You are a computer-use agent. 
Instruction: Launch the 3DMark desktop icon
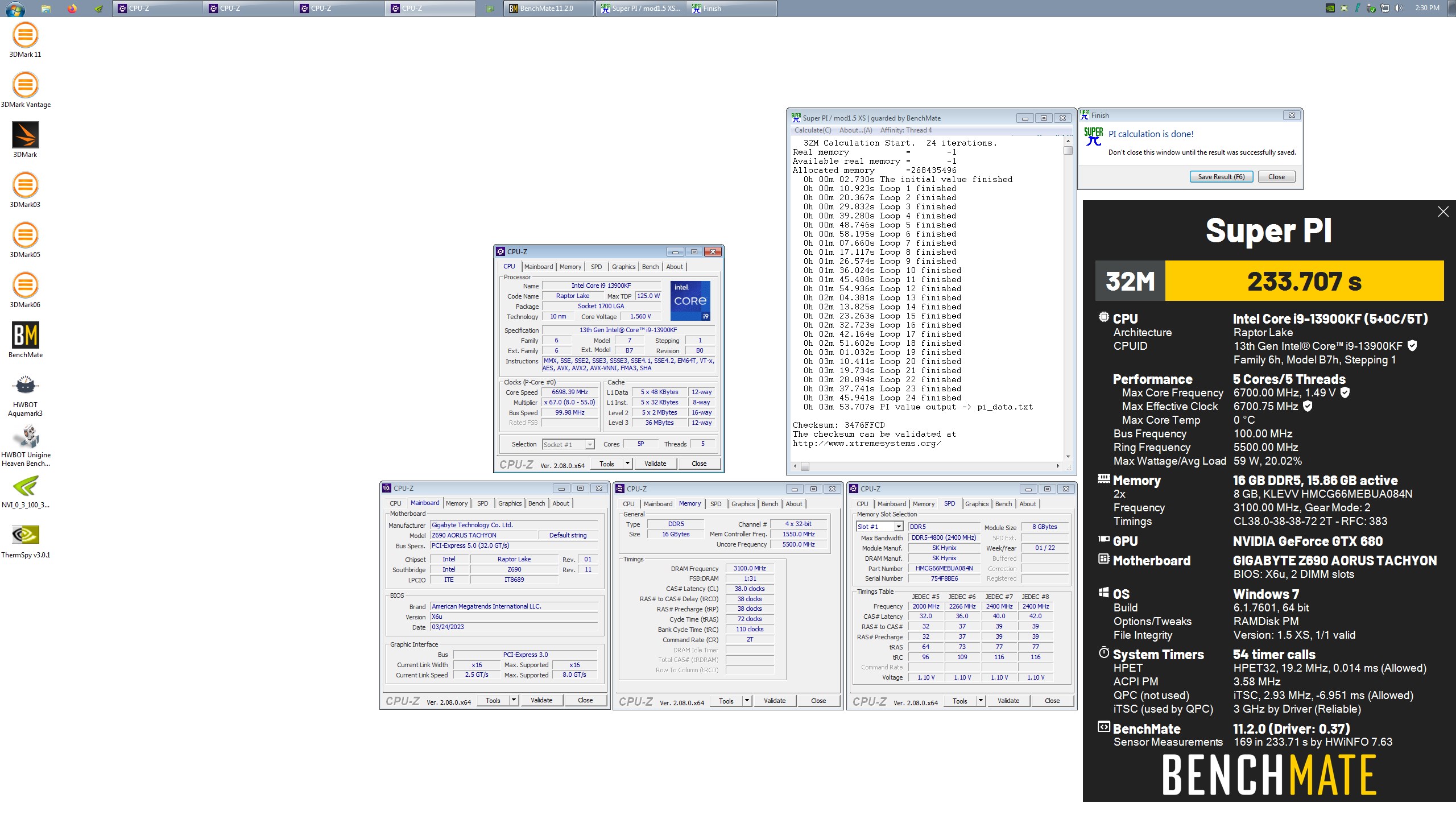25,140
